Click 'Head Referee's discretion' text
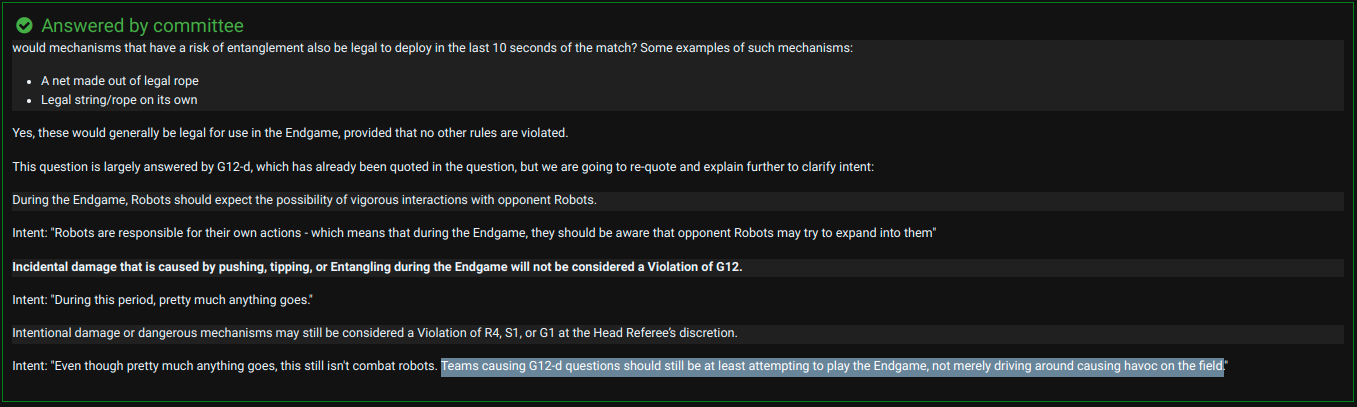The image size is (1357, 407). pyautogui.click(x=663, y=333)
